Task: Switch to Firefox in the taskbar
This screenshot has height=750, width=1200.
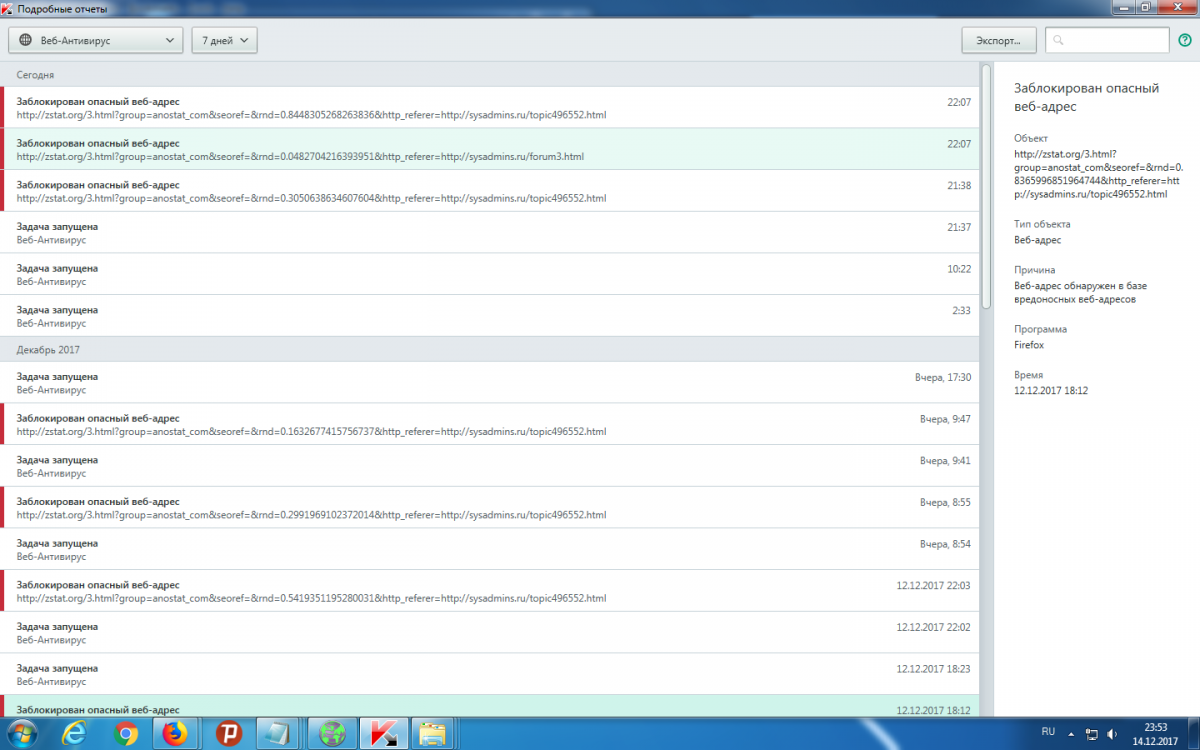Action: pyautogui.click(x=175, y=733)
